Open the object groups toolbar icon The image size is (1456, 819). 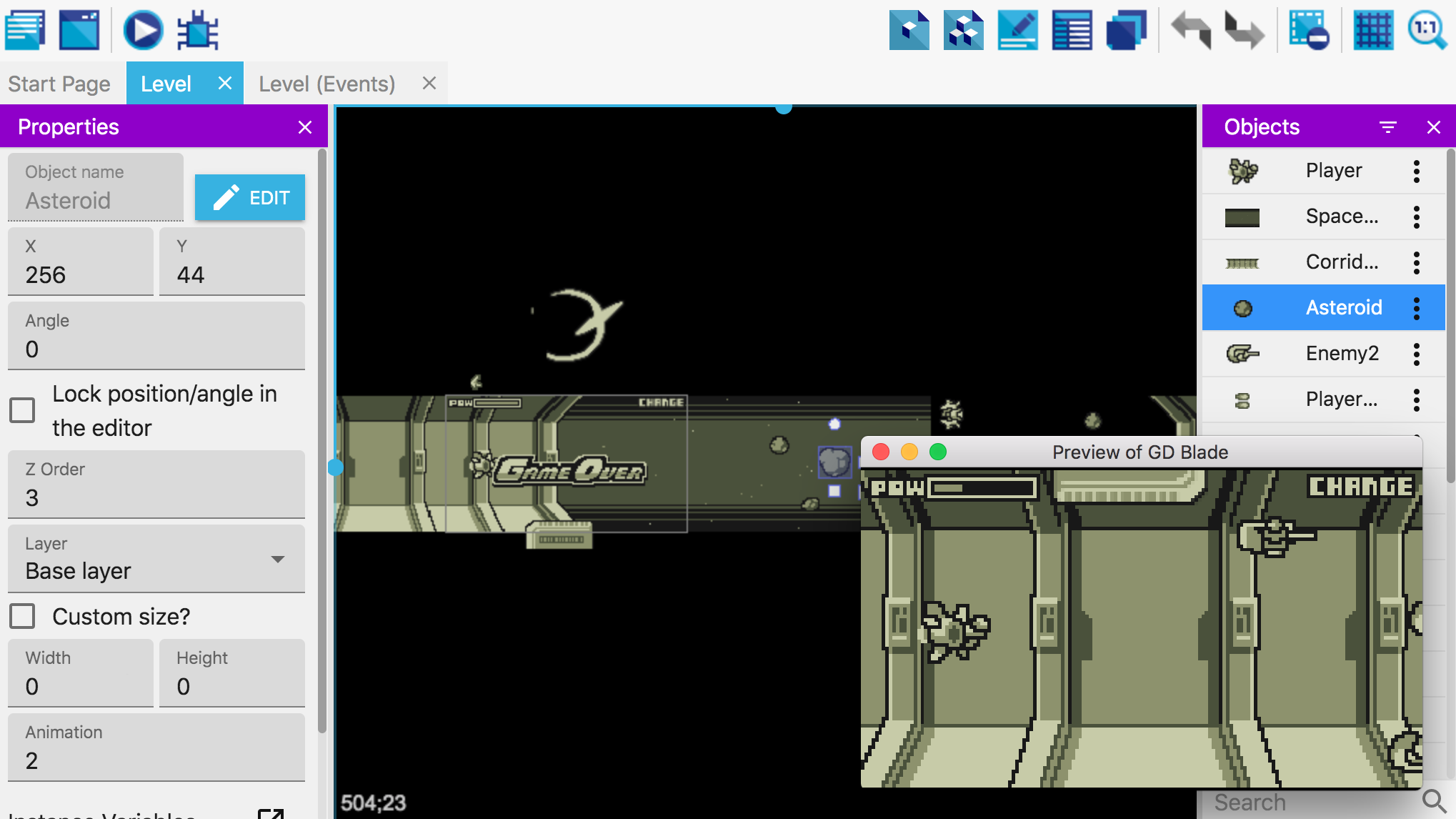click(963, 30)
